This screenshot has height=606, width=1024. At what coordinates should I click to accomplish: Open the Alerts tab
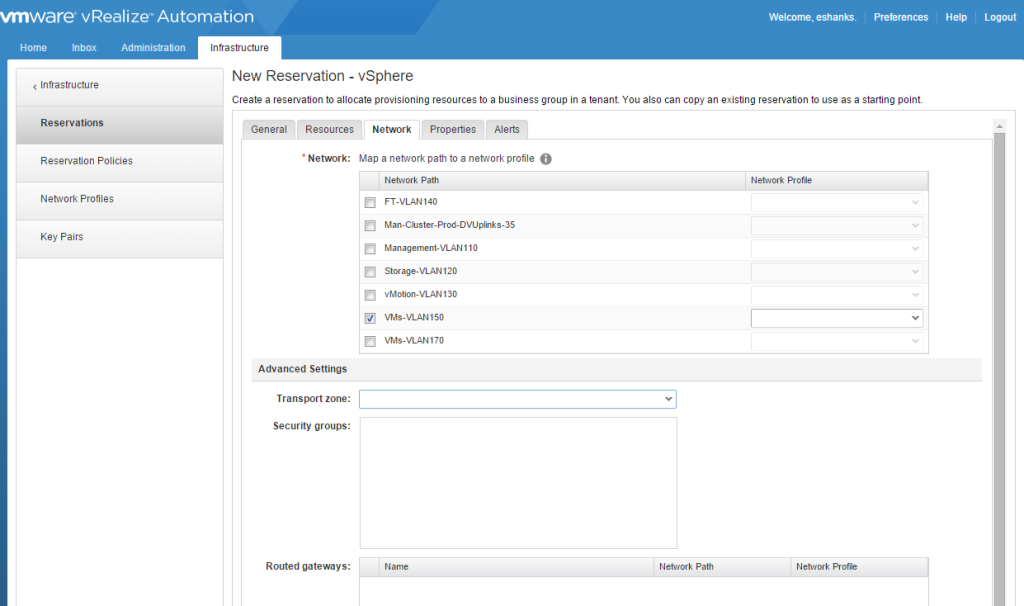(x=507, y=129)
